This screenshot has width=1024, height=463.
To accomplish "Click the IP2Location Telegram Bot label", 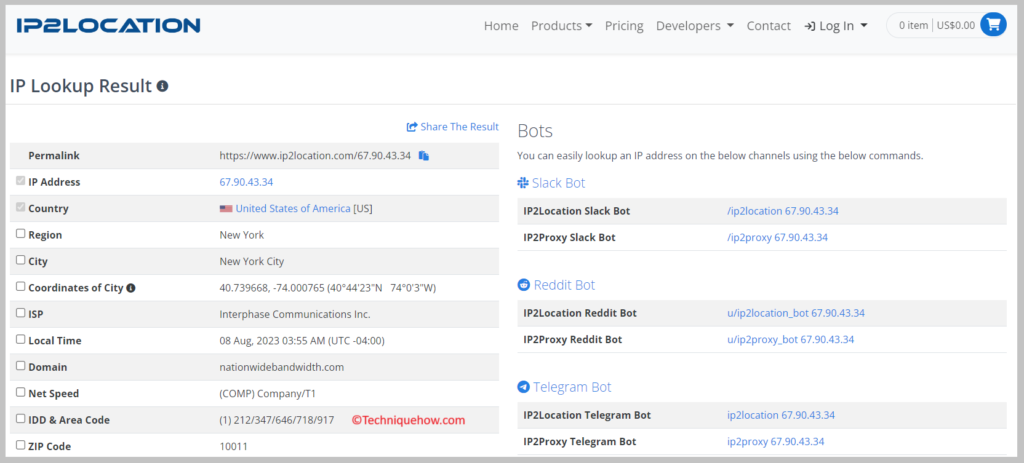I will click(587, 415).
